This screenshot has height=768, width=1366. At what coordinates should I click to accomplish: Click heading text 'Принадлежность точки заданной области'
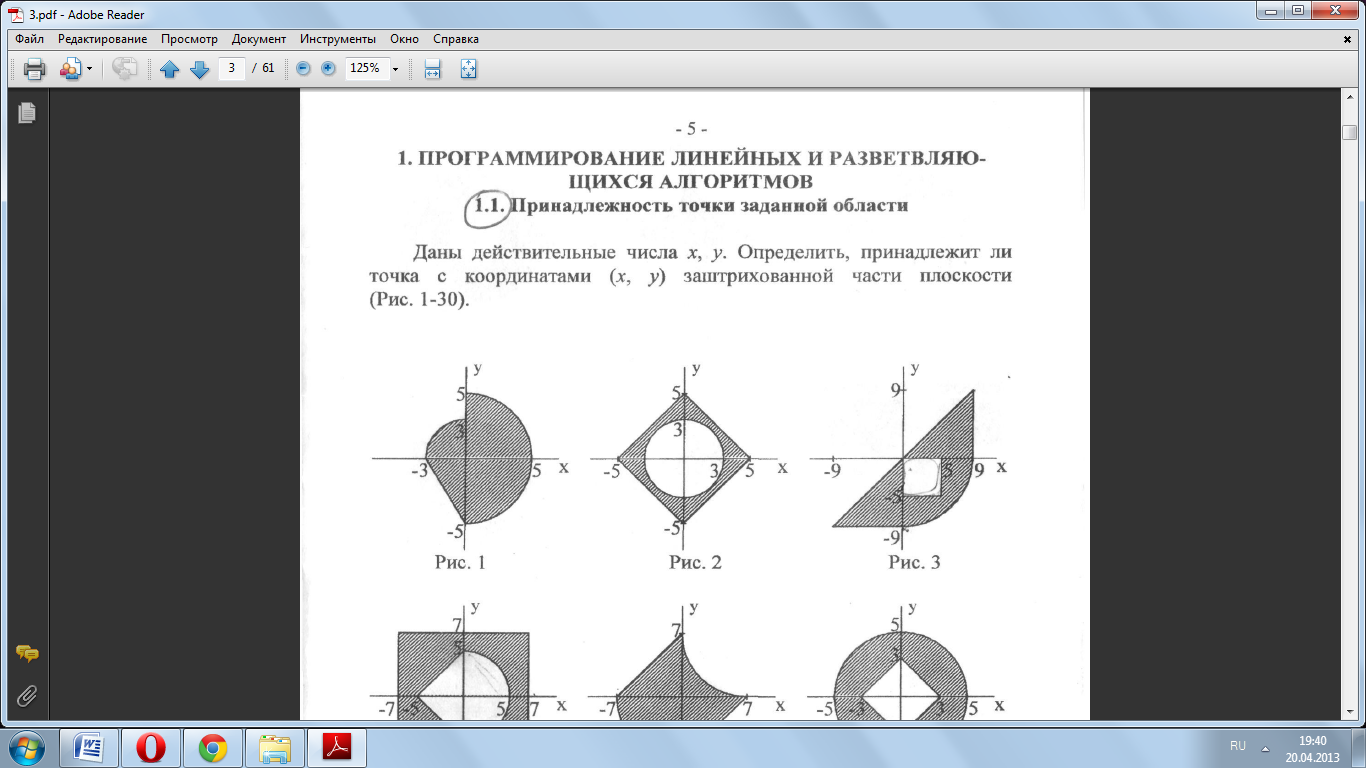[x=710, y=206]
